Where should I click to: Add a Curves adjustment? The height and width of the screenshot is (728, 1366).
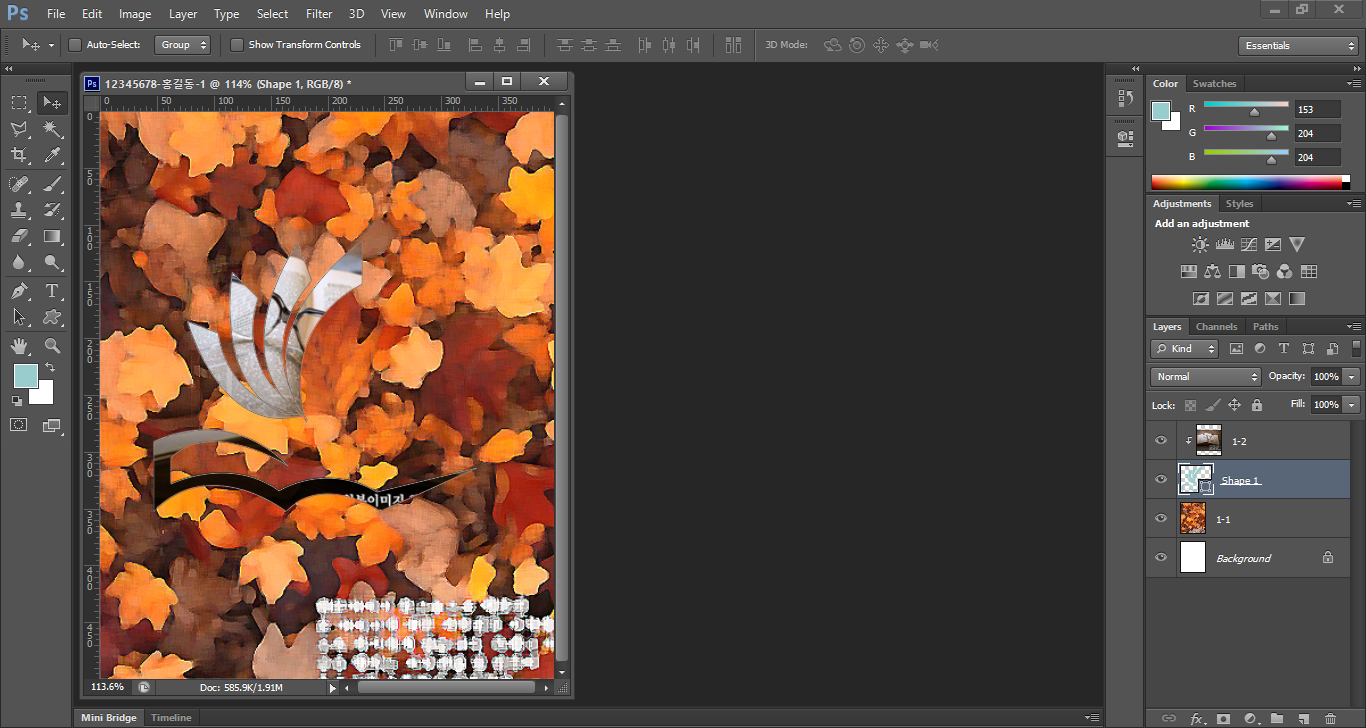(x=1249, y=244)
